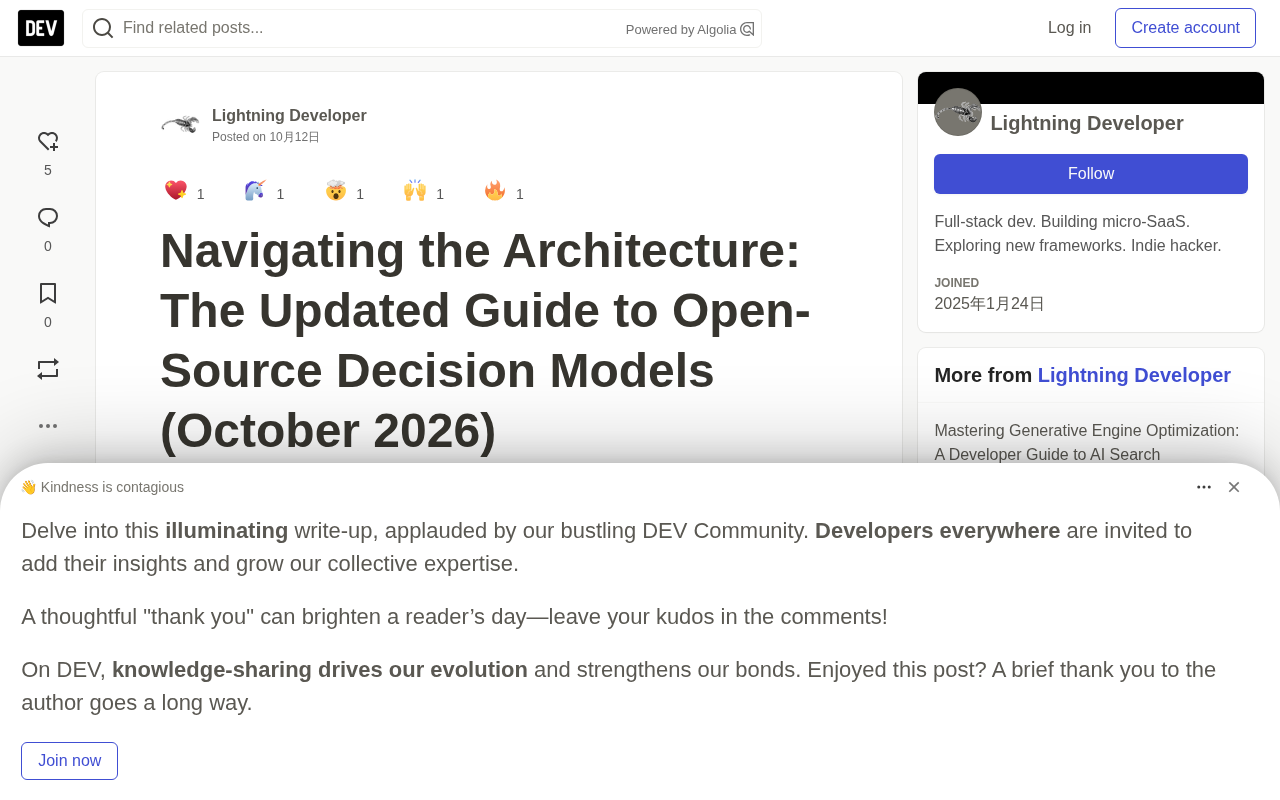Open the Algolia logo icon
This screenshot has width=1280, height=800.
(x=747, y=29)
